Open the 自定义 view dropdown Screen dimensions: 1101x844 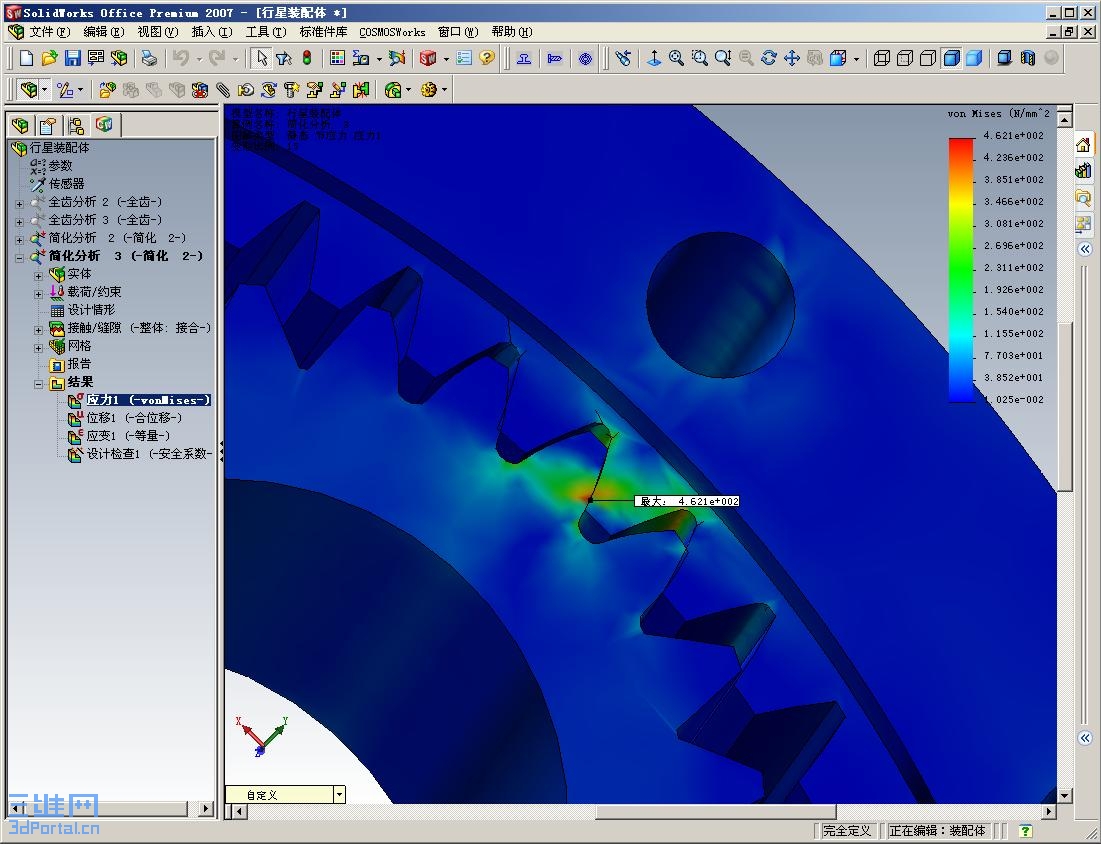click(x=338, y=794)
